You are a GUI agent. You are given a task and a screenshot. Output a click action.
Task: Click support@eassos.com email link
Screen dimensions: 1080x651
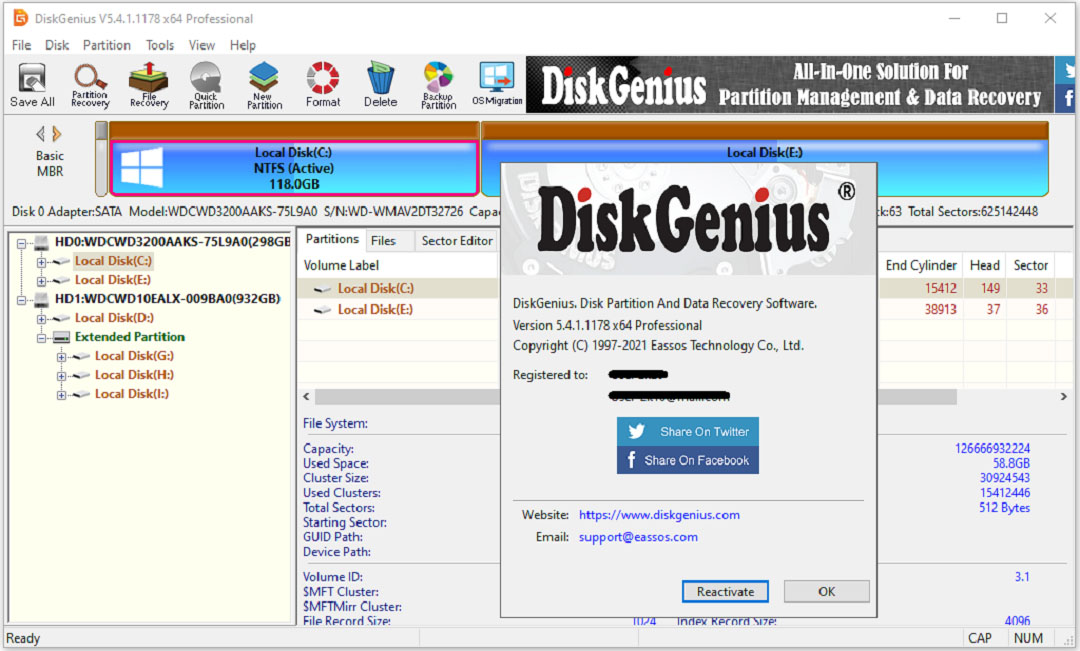tap(638, 537)
